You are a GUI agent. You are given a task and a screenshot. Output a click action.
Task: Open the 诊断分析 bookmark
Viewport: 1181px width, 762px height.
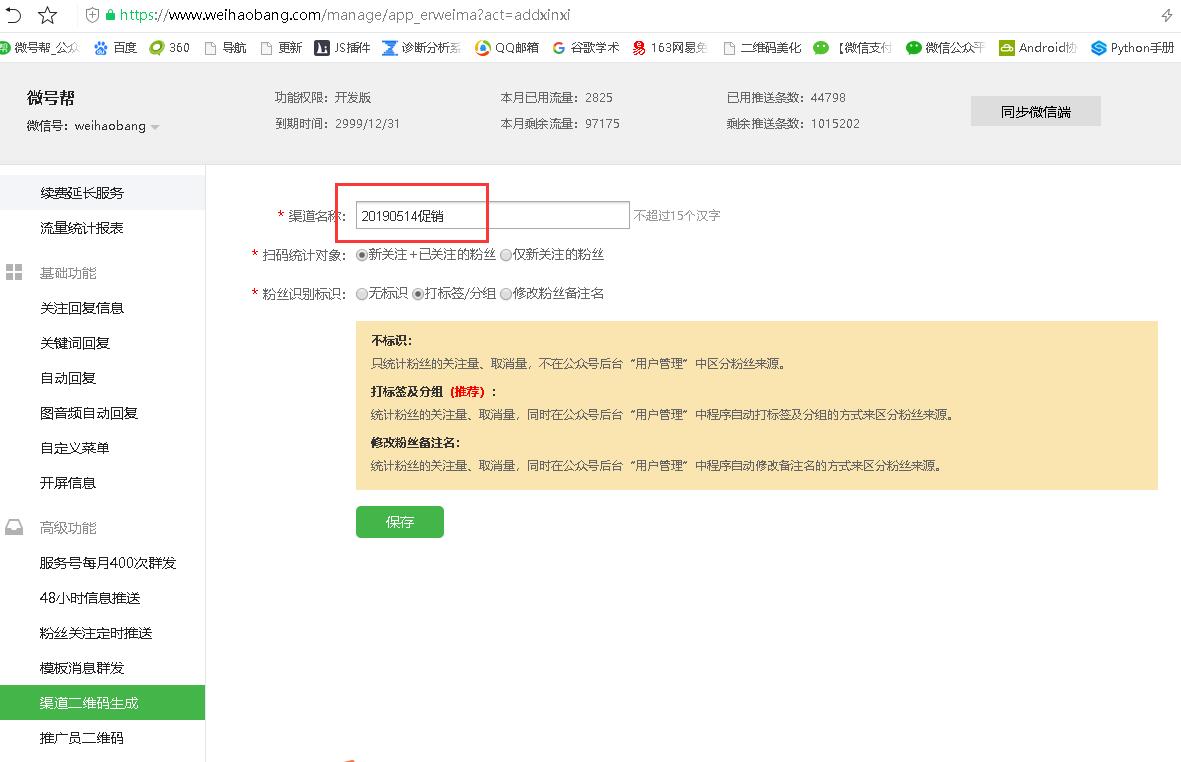[x=422, y=47]
